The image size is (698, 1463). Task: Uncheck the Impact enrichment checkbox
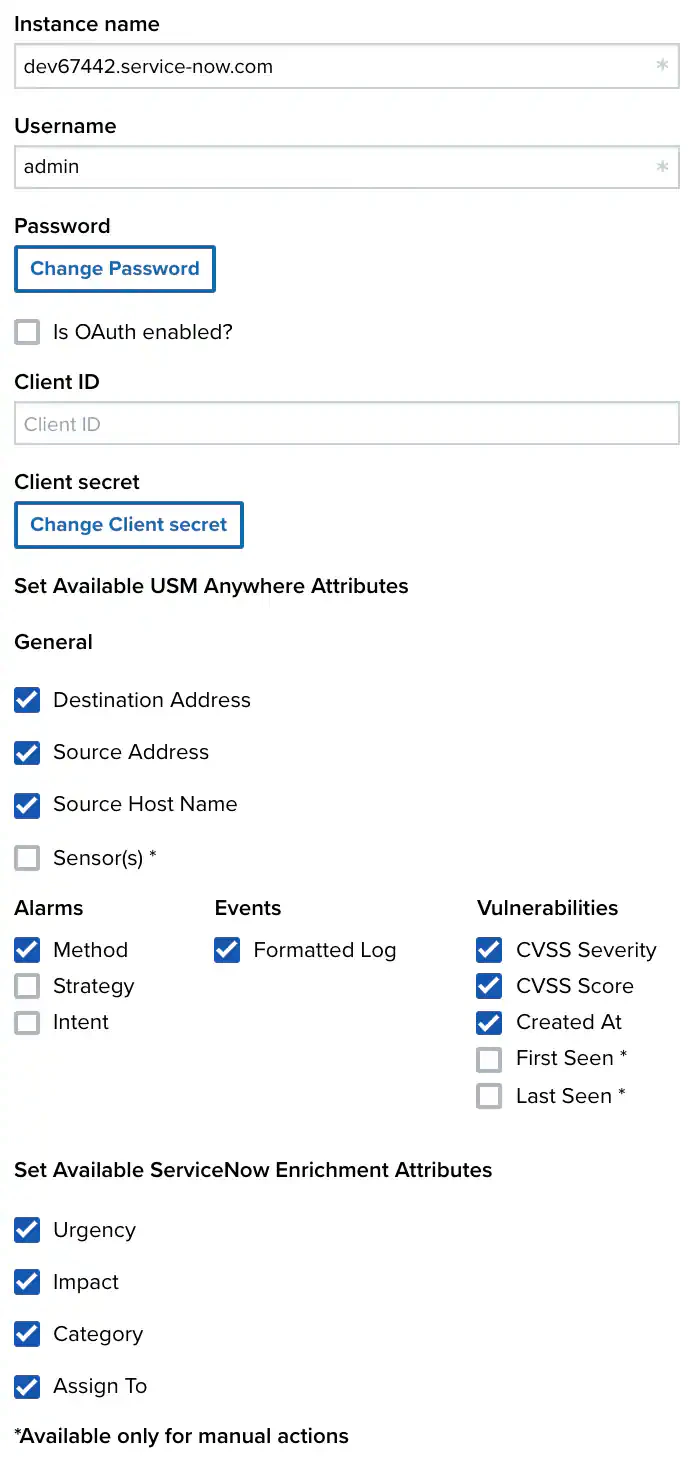pos(27,1282)
